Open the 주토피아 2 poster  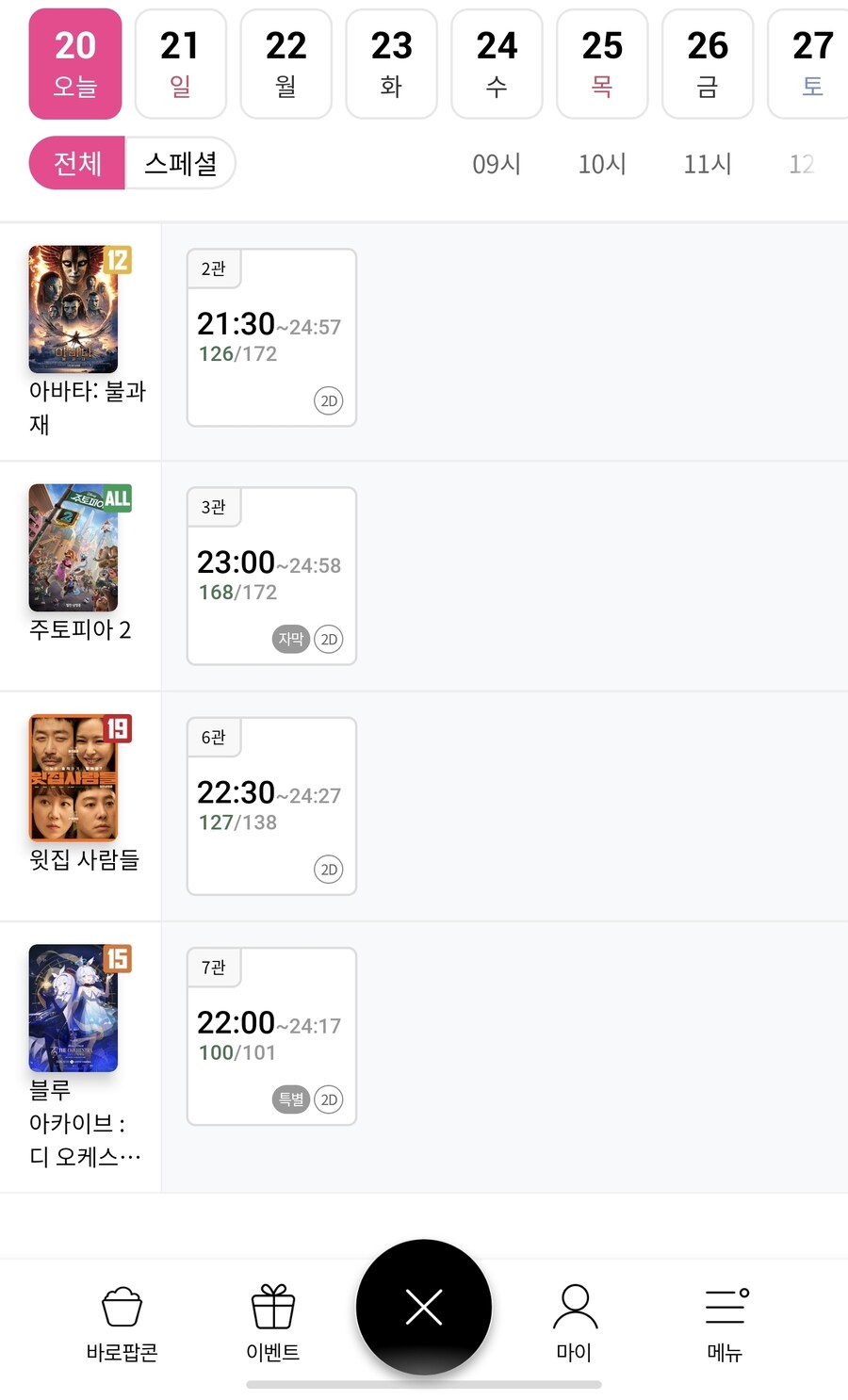pyautogui.click(x=74, y=547)
